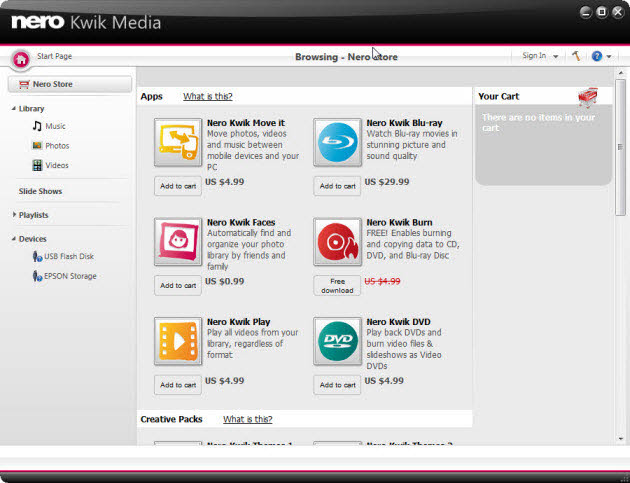The height and width of the screenshot is (483, 630).
Task: Click the shopping cart icon in Your Cart
Action: 588,98
